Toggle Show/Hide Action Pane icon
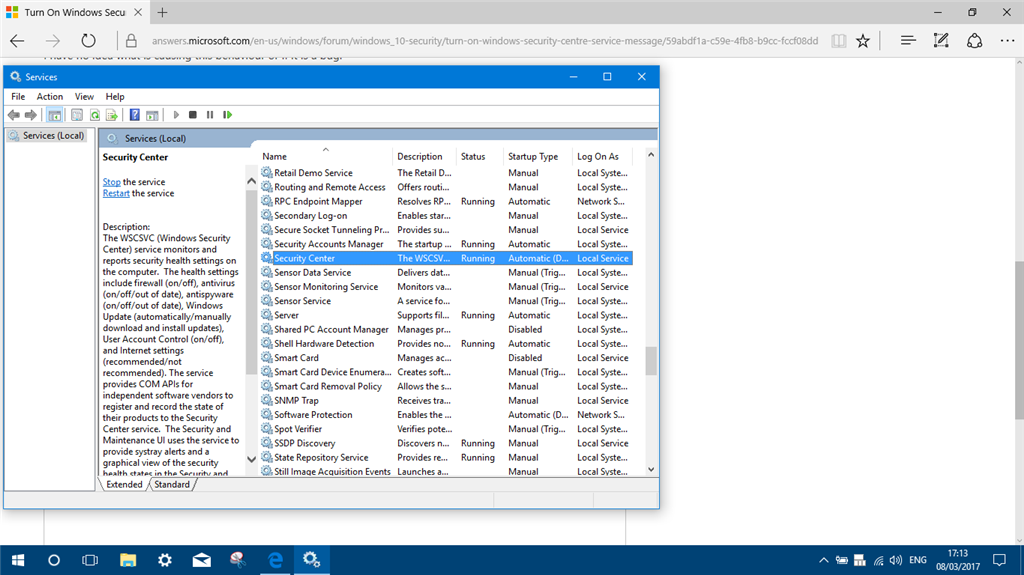Viewport: 1024px width, 575px height. pyautogui.click(x=152, y=115)
